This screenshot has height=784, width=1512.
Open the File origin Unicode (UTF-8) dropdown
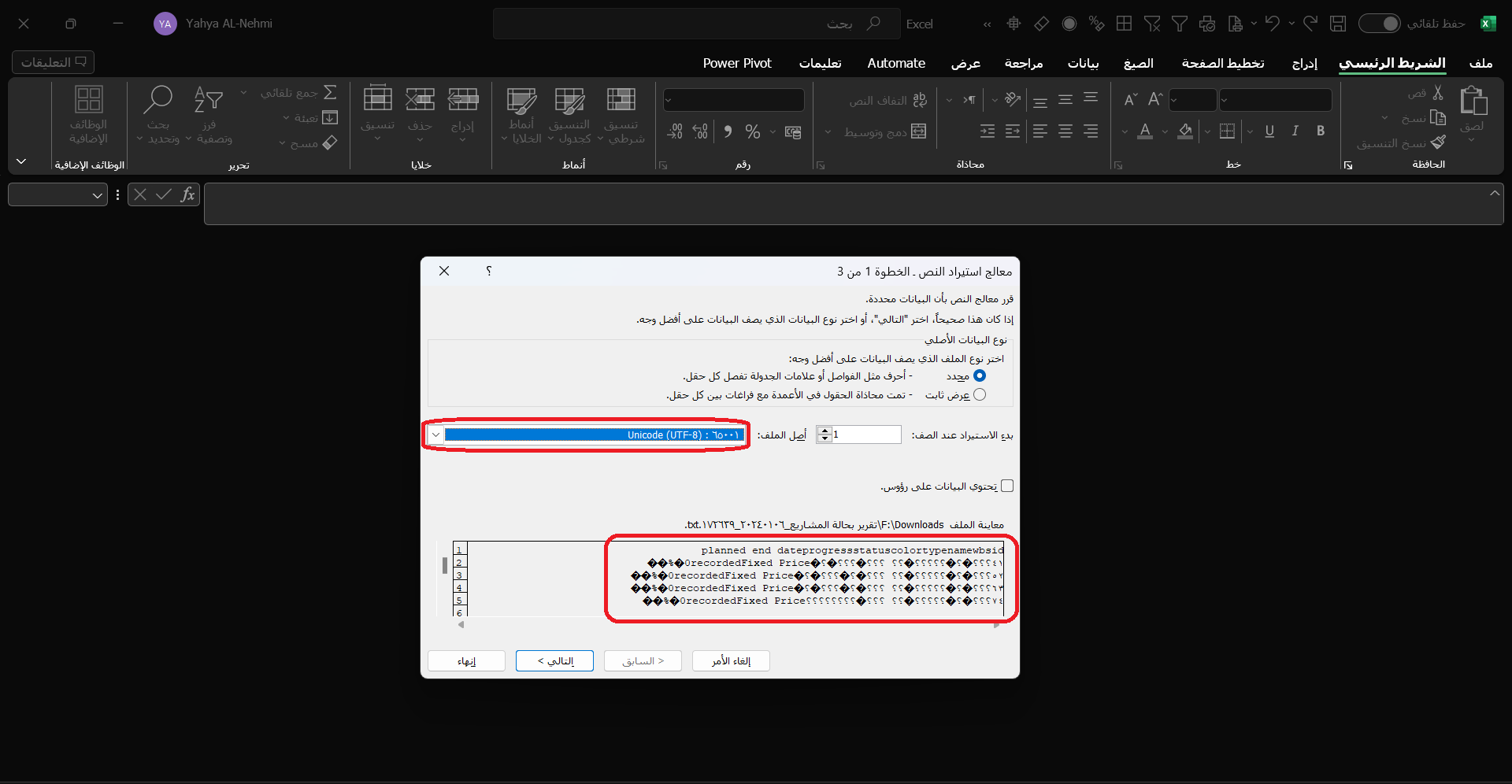(x=435, y=435)
